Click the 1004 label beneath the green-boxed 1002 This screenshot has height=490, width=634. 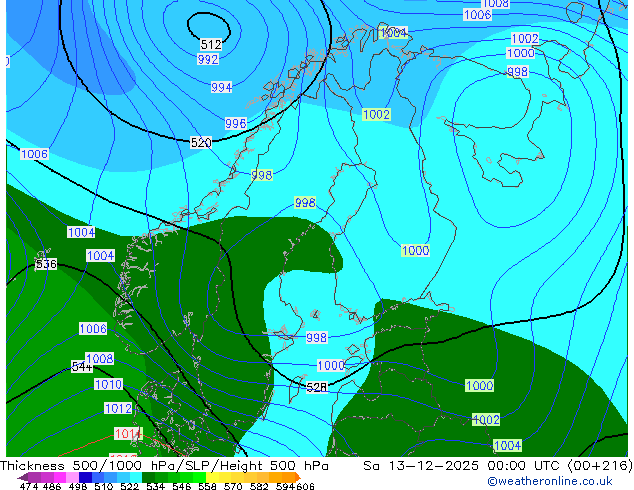[507, 446]
